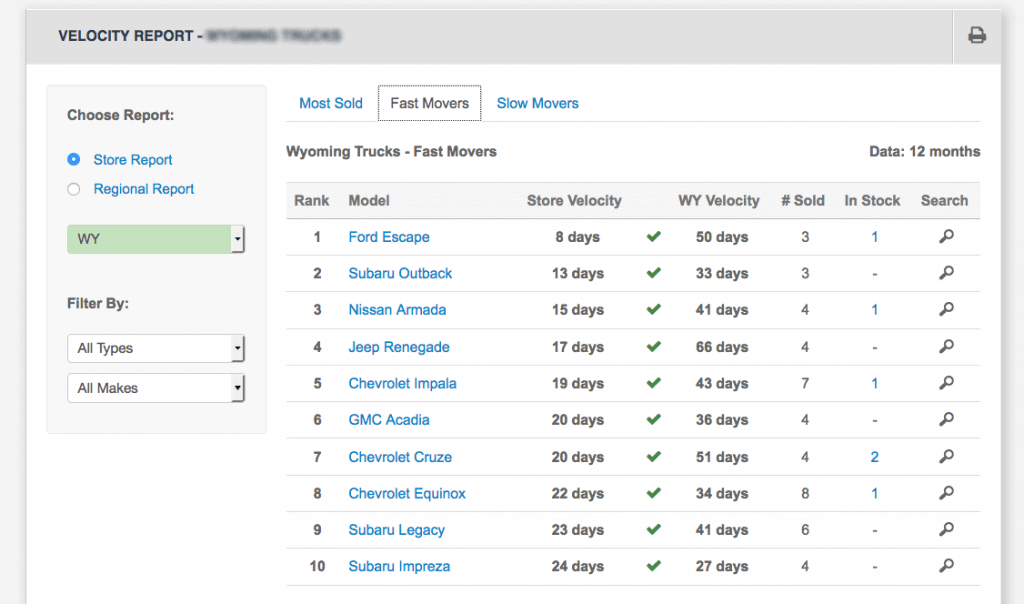
Task: Search inventory for Chevrolet Impala
Action: point(946,383)
